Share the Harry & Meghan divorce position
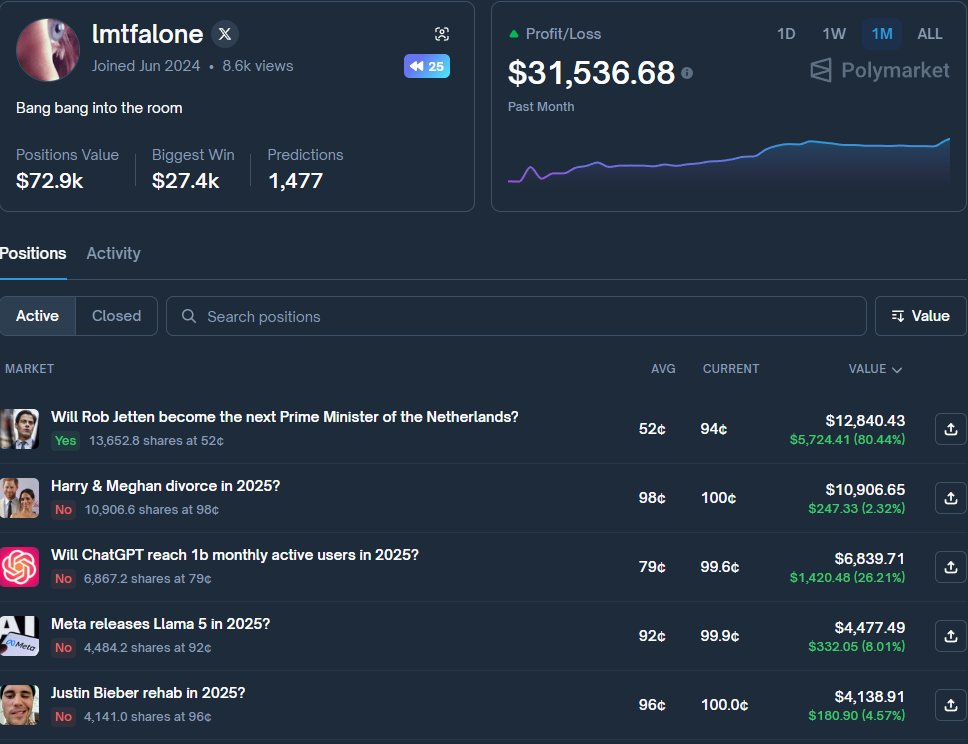 click(951, 498)
